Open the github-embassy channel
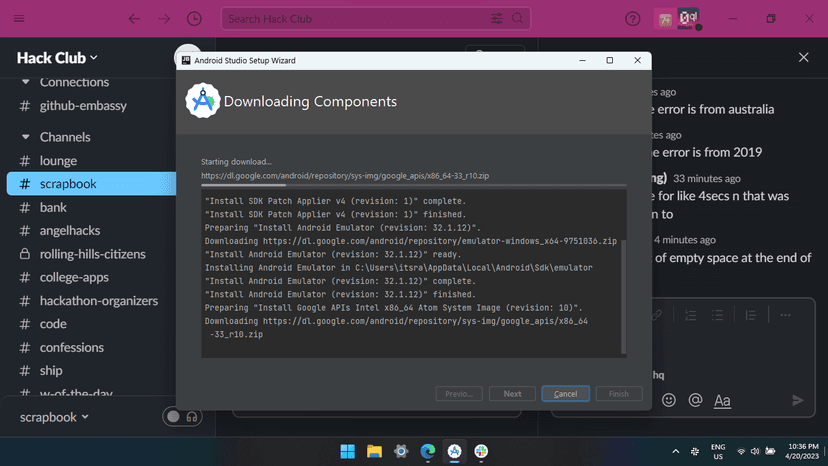 pos(85,105)
